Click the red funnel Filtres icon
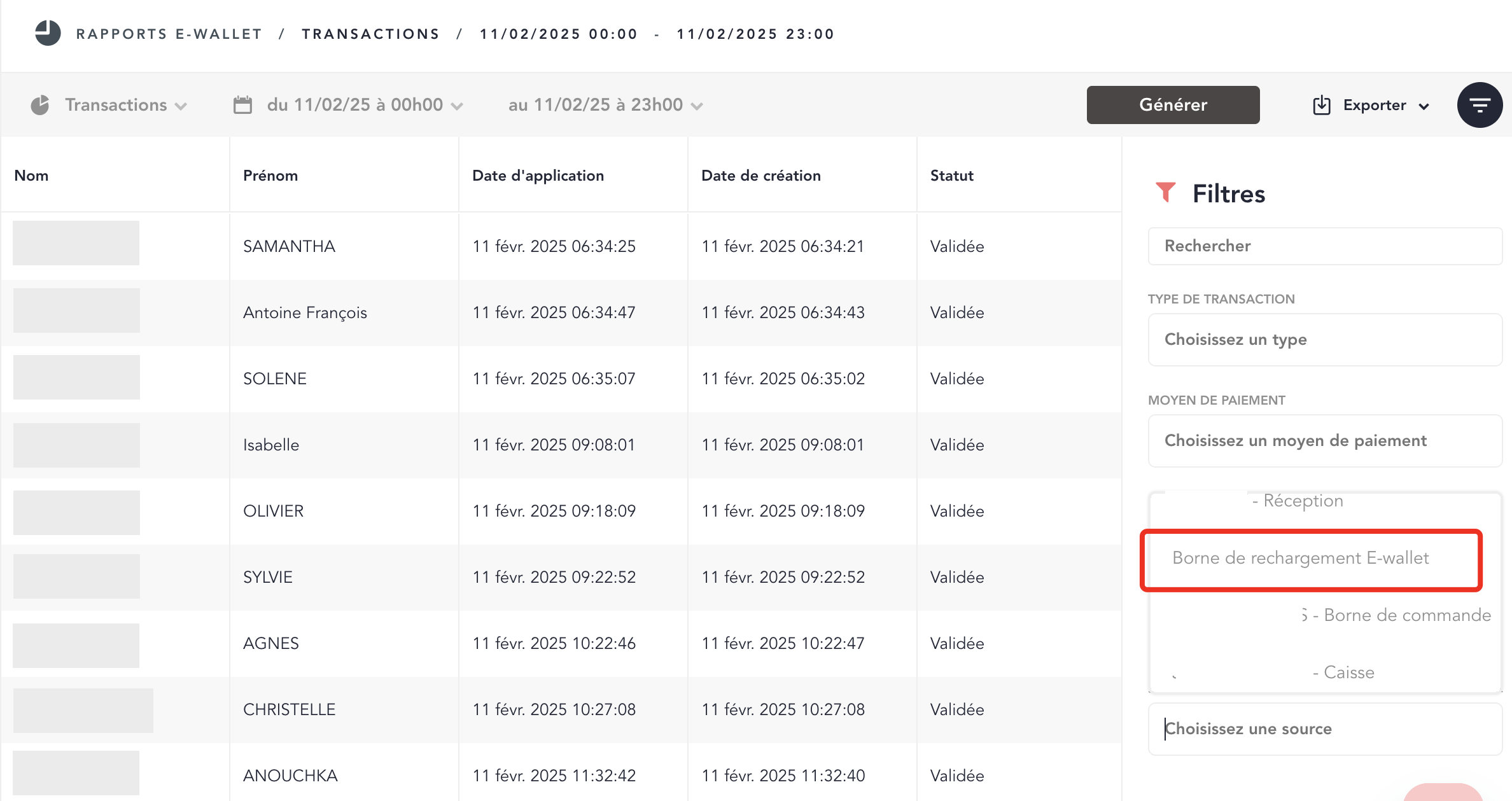Image resolution: width=1512 pixels, height=801 pixels. 1165,192
